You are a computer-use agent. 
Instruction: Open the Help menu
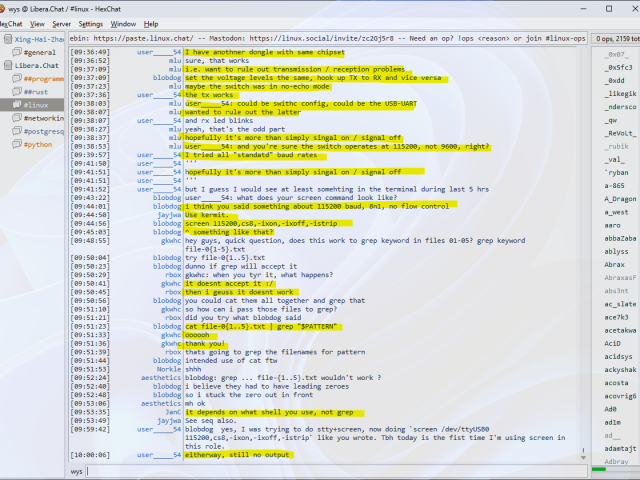[x=151, y=23]
